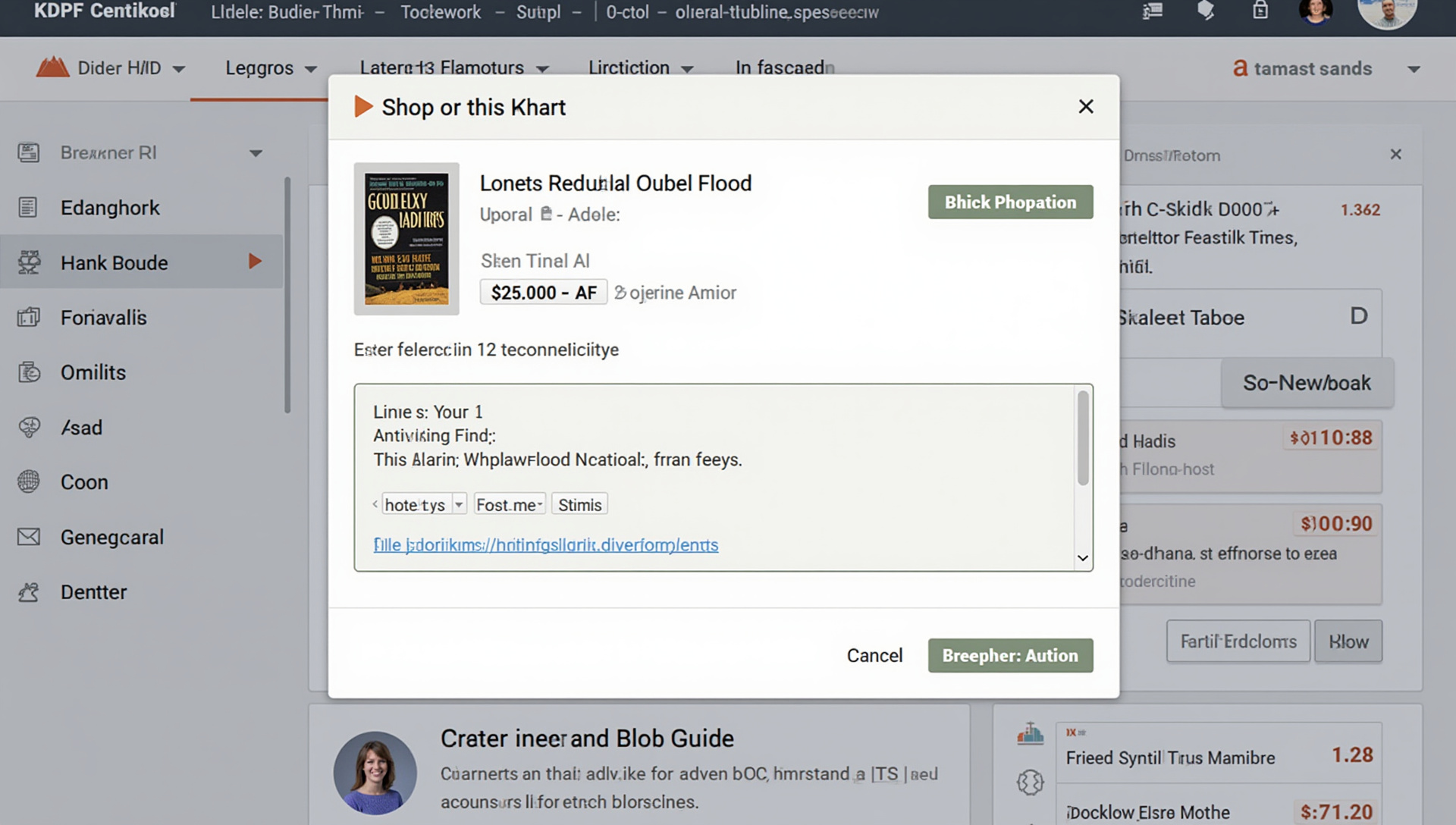
Task: Click the text box vertical scrollbar
Action: click(1083, 438)
